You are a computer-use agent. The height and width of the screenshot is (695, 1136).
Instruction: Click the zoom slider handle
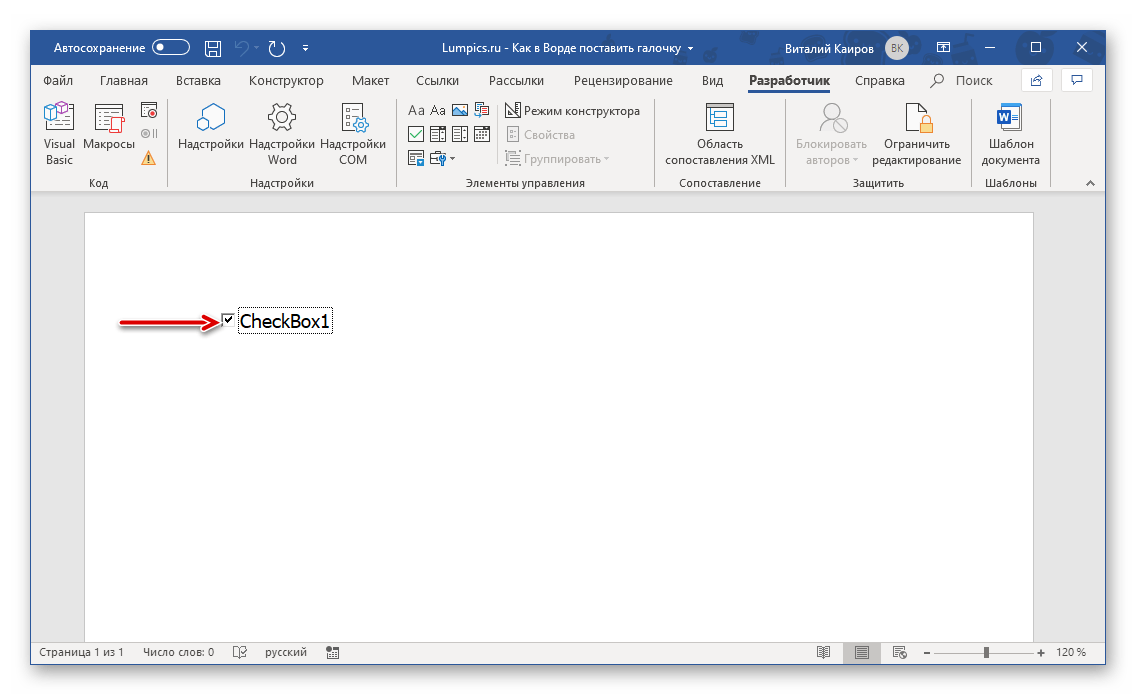(x=986, y=652)
